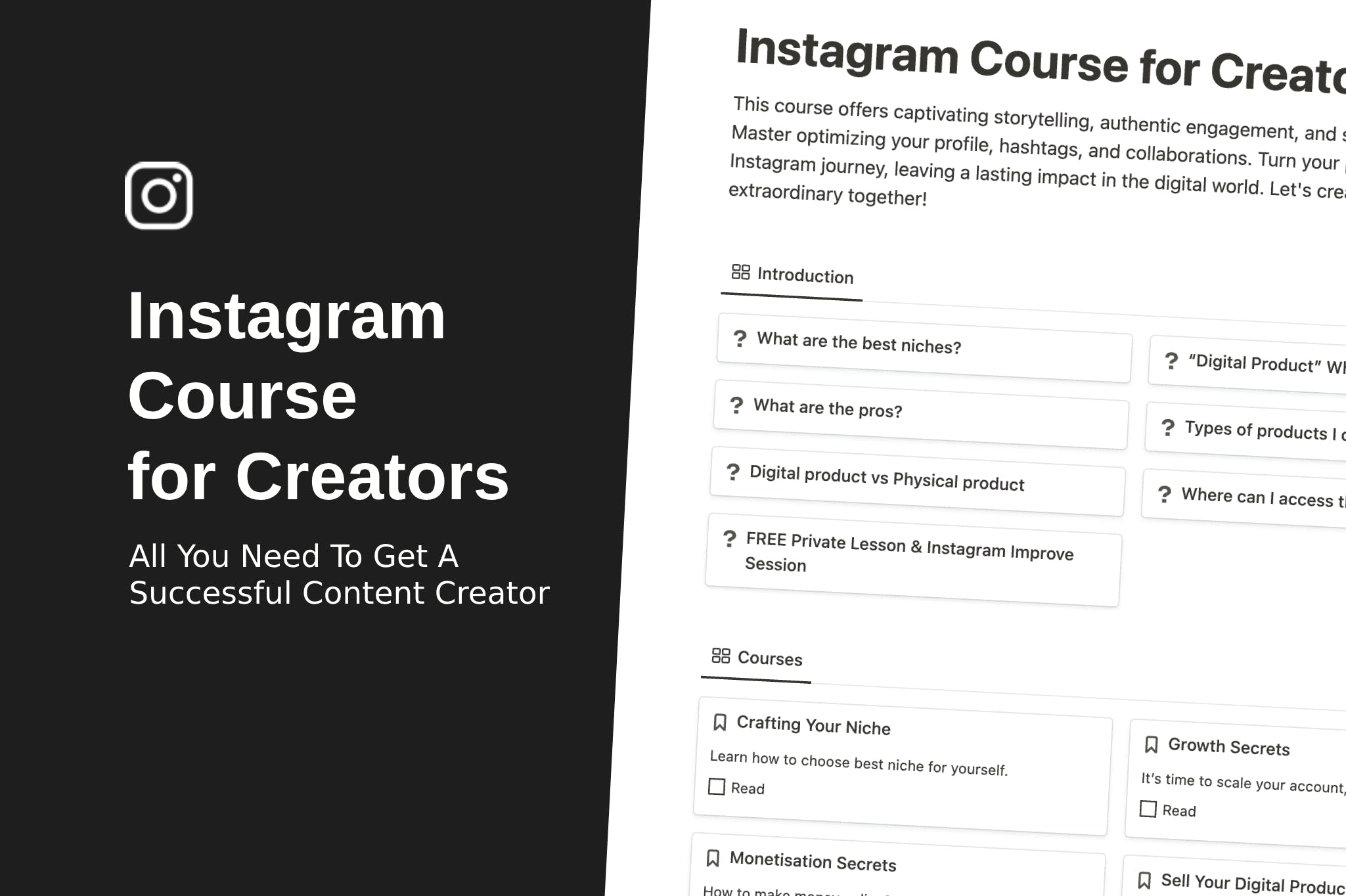The height and width of the screenshot is (896, 1346).
Task: Click the question mark icon on What are the best niches
Action: 738,343
